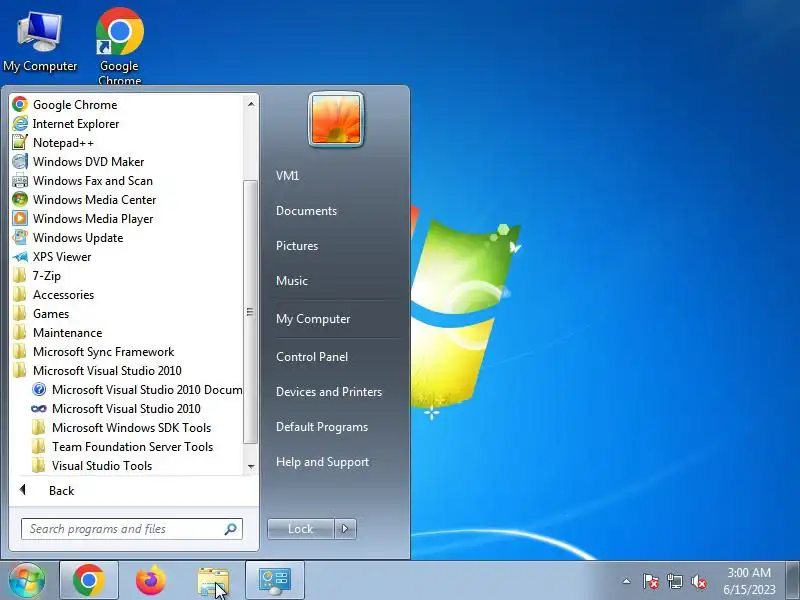Image resolution: width=800 pixels, height=600 pixels.
Task: Click the Action Center flag tray icon
Action: click(x=651, y=581)
